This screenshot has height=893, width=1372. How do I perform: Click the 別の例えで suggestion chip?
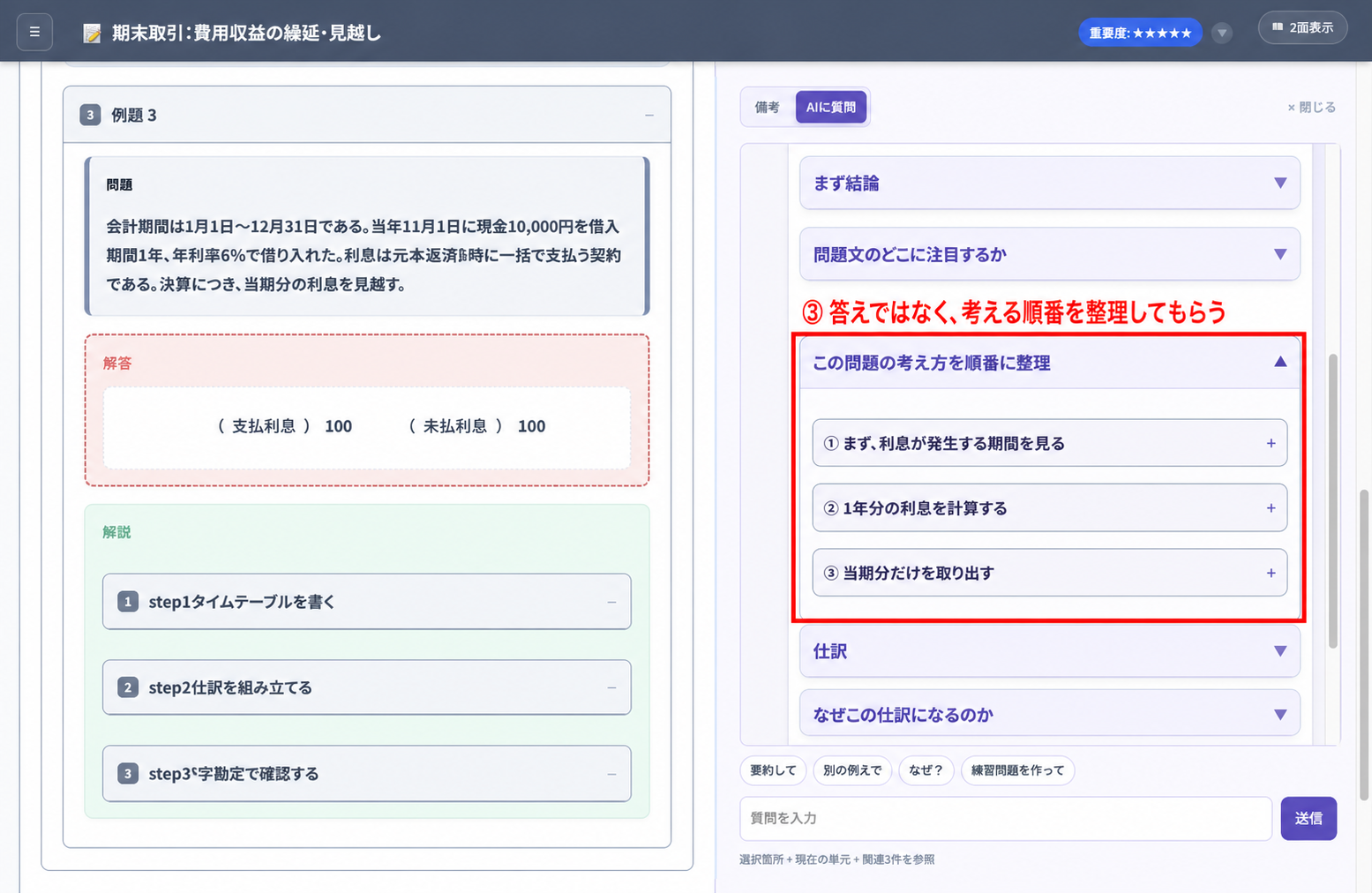coord(852,770)
